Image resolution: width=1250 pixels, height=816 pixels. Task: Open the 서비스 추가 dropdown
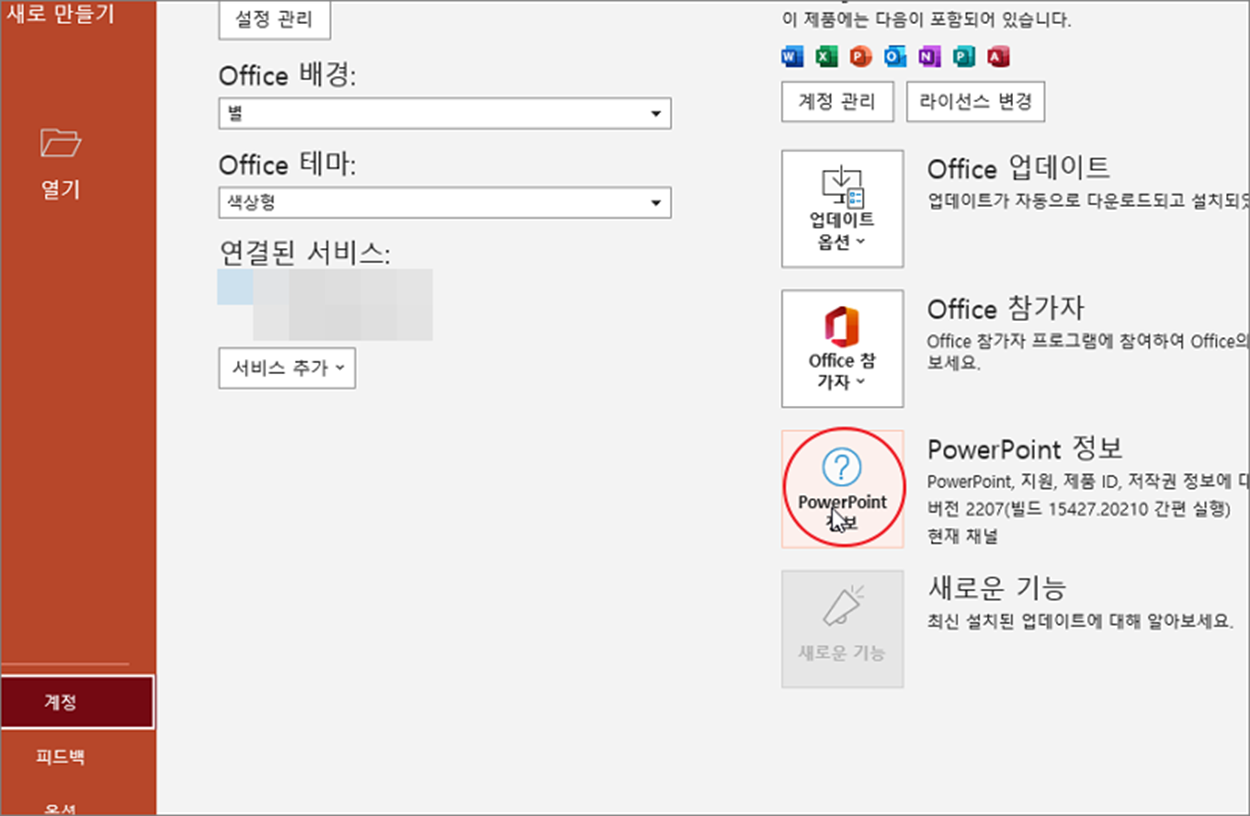287,368
